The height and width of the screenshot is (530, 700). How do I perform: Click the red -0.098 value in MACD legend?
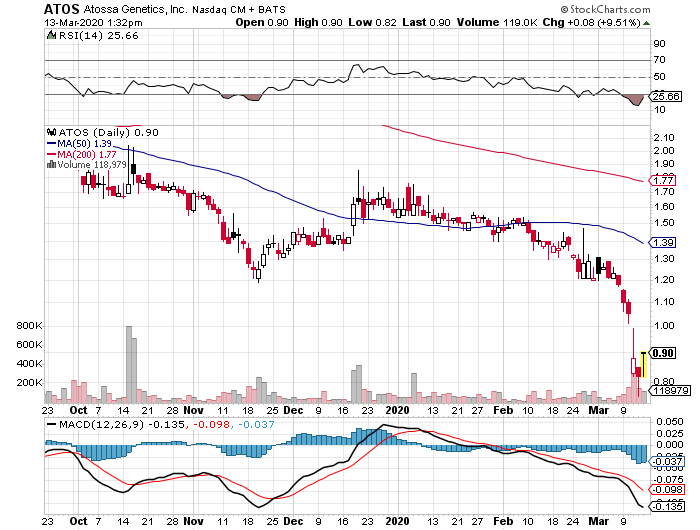[210, 425]
